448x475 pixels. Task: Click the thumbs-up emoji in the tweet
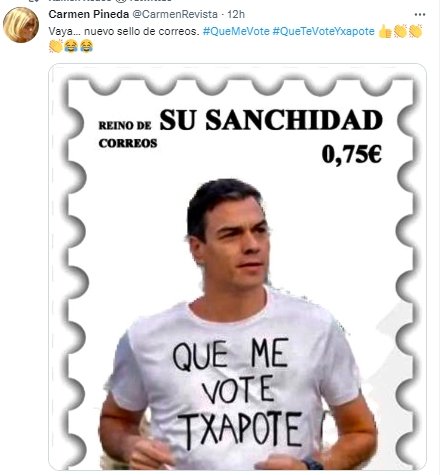[x=385, y=32]
